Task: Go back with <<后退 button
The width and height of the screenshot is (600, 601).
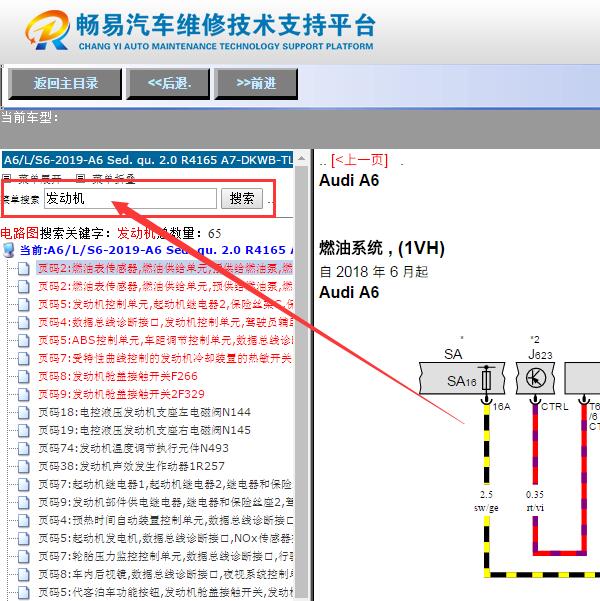Action: (168, 84)
